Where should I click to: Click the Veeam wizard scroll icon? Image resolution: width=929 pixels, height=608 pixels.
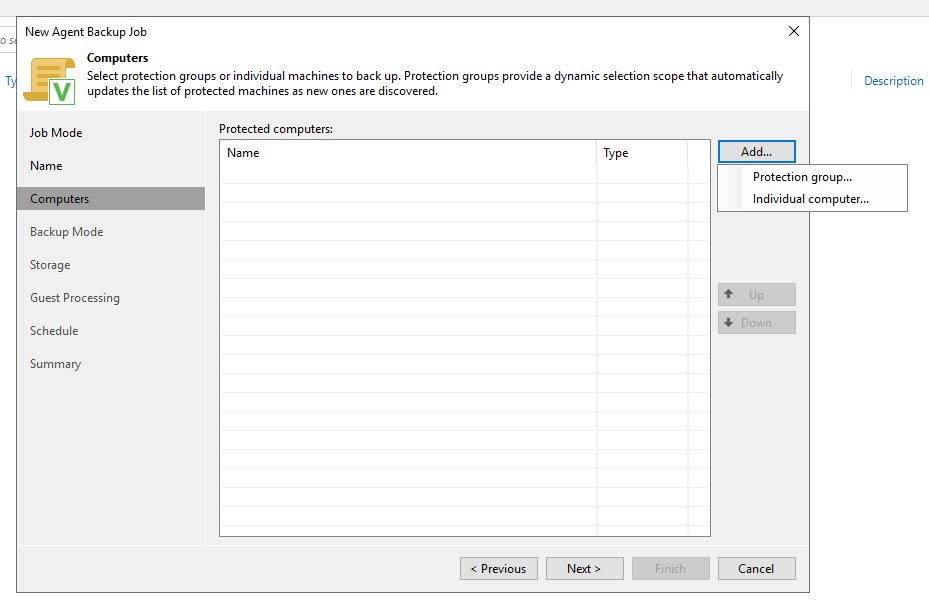click(50, 79)
